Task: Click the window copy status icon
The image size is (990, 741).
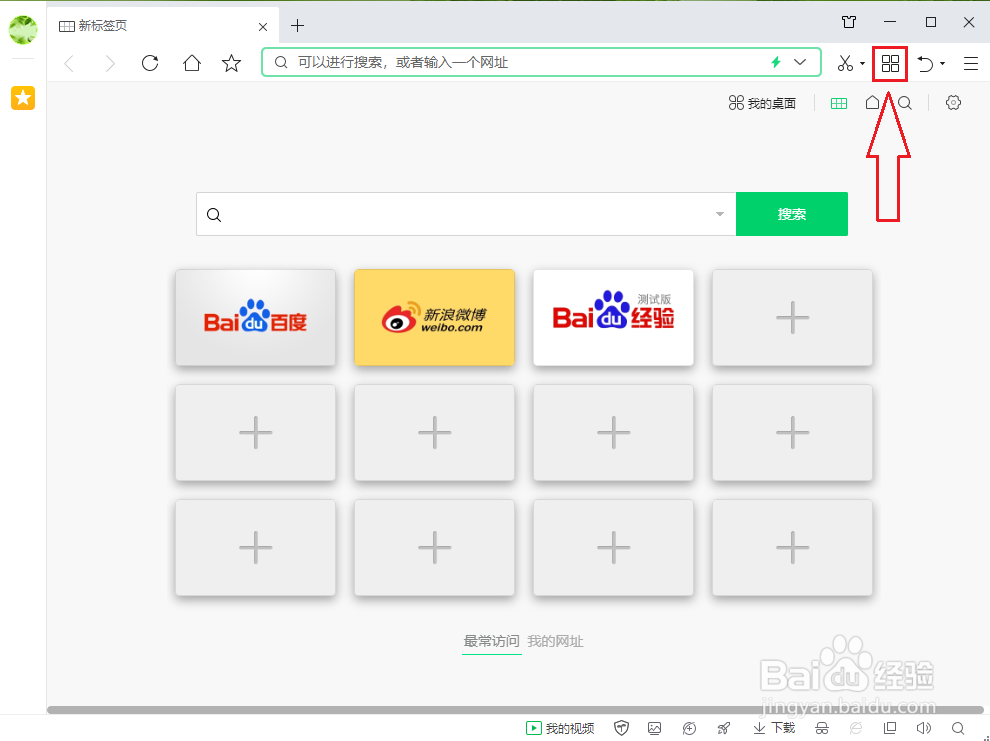Action: pos(890,728)
